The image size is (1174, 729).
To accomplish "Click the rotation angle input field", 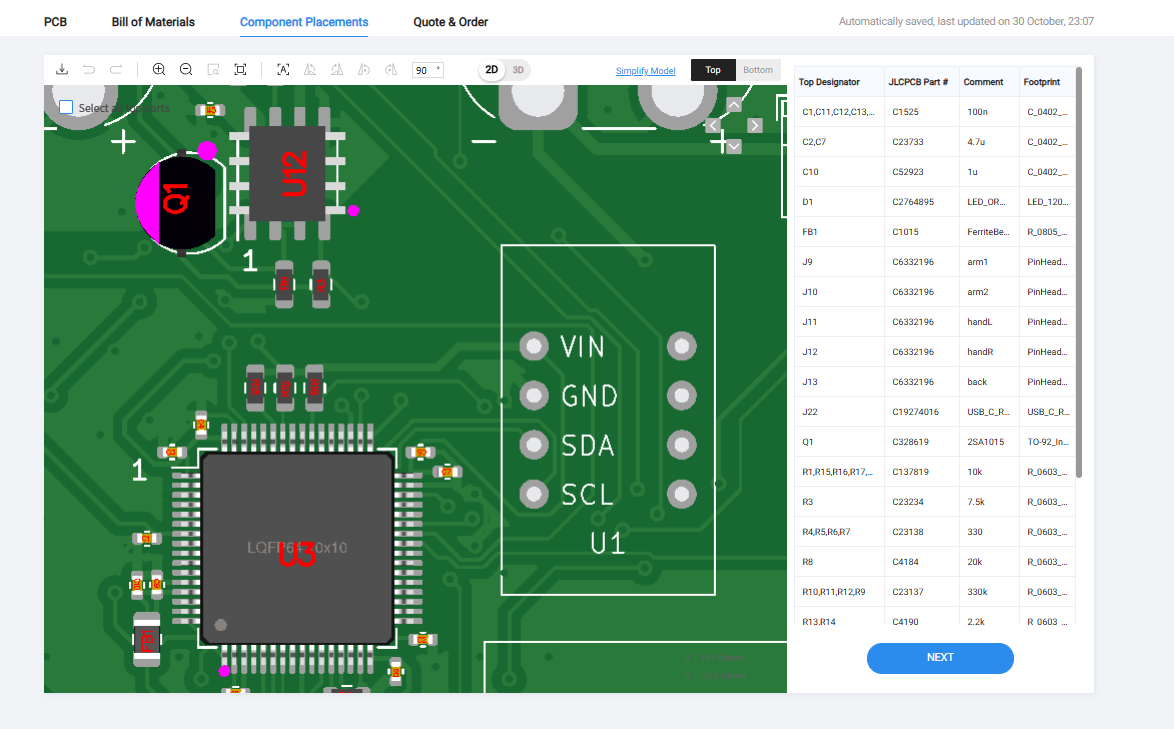I will 424,70.
